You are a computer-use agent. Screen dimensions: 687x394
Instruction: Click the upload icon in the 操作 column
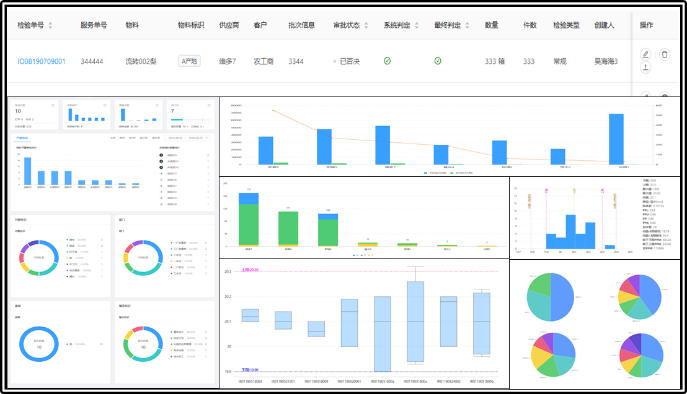[645, 67]
